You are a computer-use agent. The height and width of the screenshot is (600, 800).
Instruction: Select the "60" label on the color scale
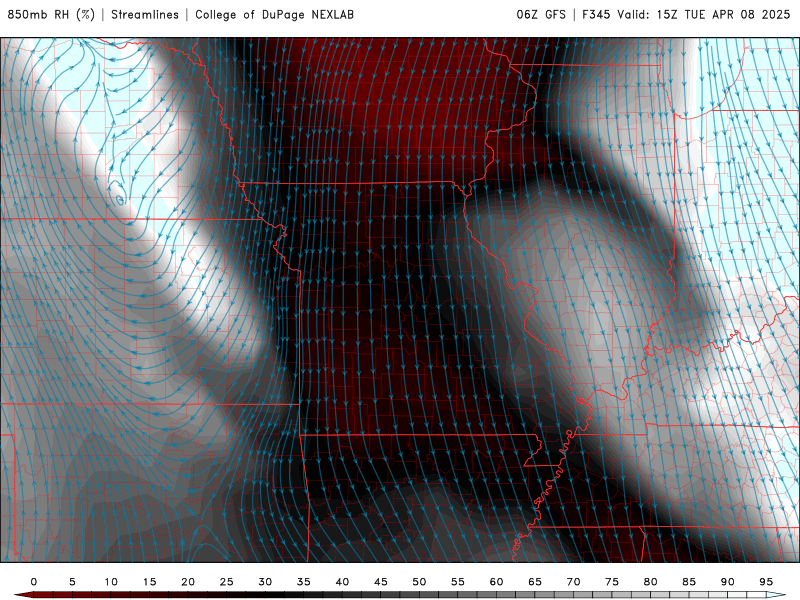[496, 582]
